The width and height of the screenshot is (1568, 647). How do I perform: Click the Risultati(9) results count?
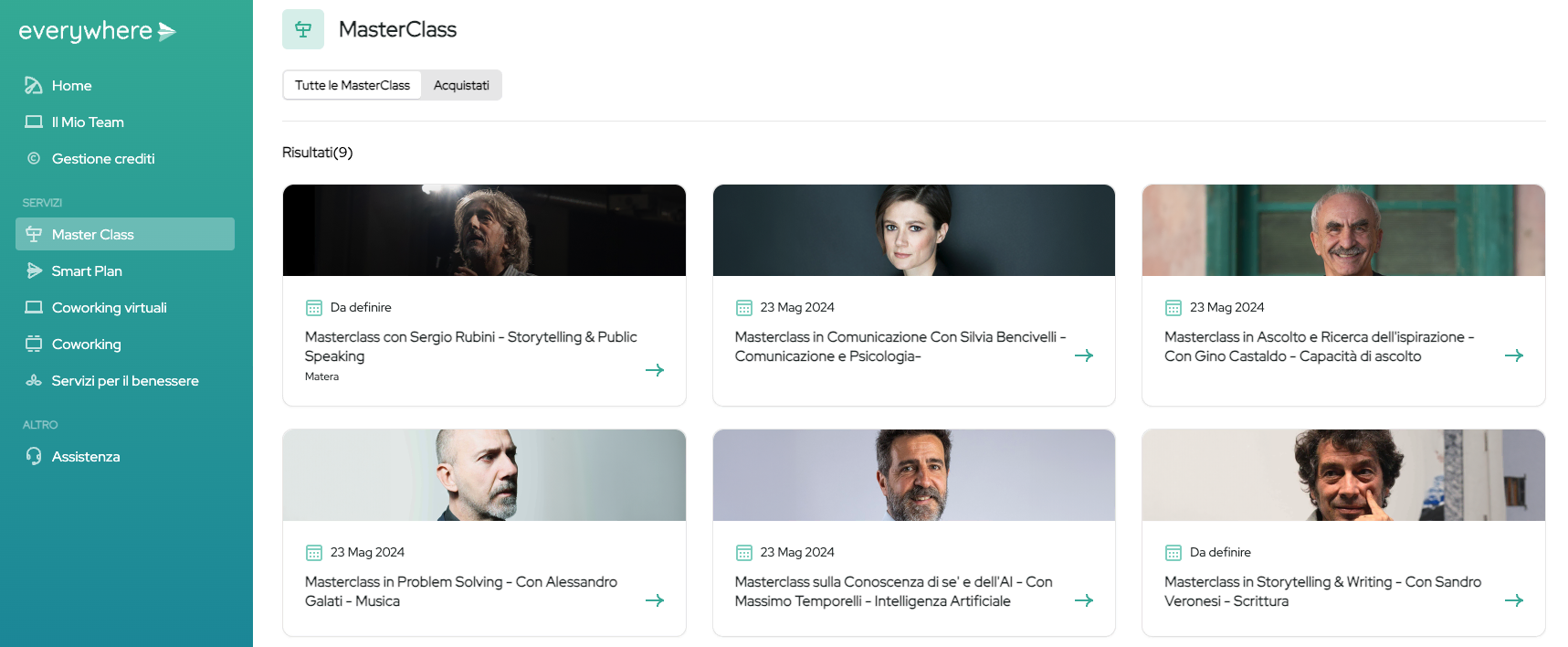click(x=317, y=153)
